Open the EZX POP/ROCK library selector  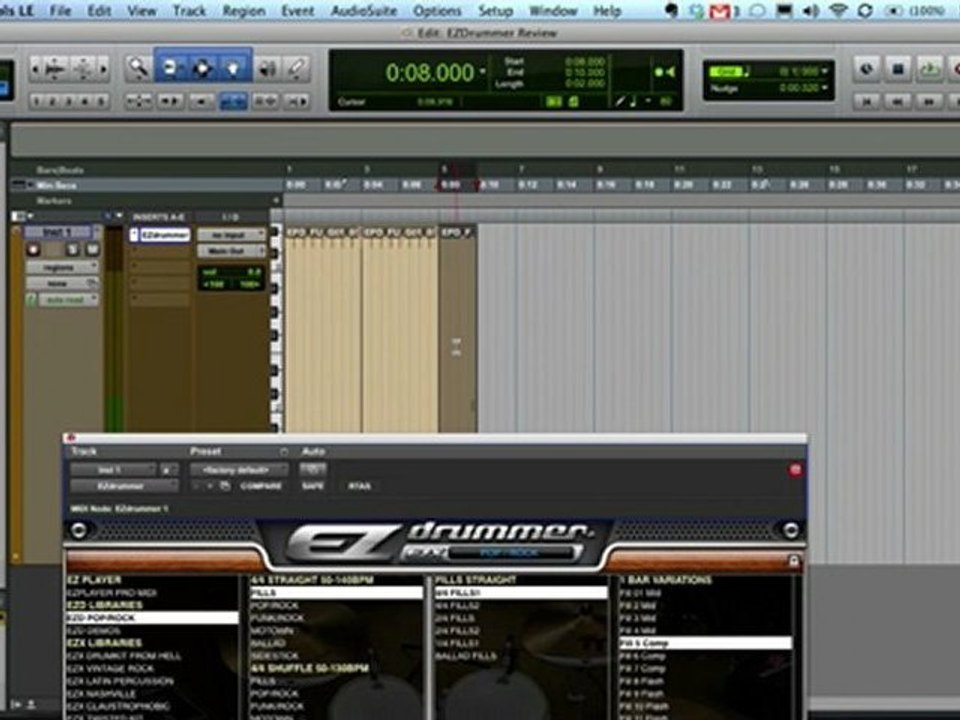(511, 553)
